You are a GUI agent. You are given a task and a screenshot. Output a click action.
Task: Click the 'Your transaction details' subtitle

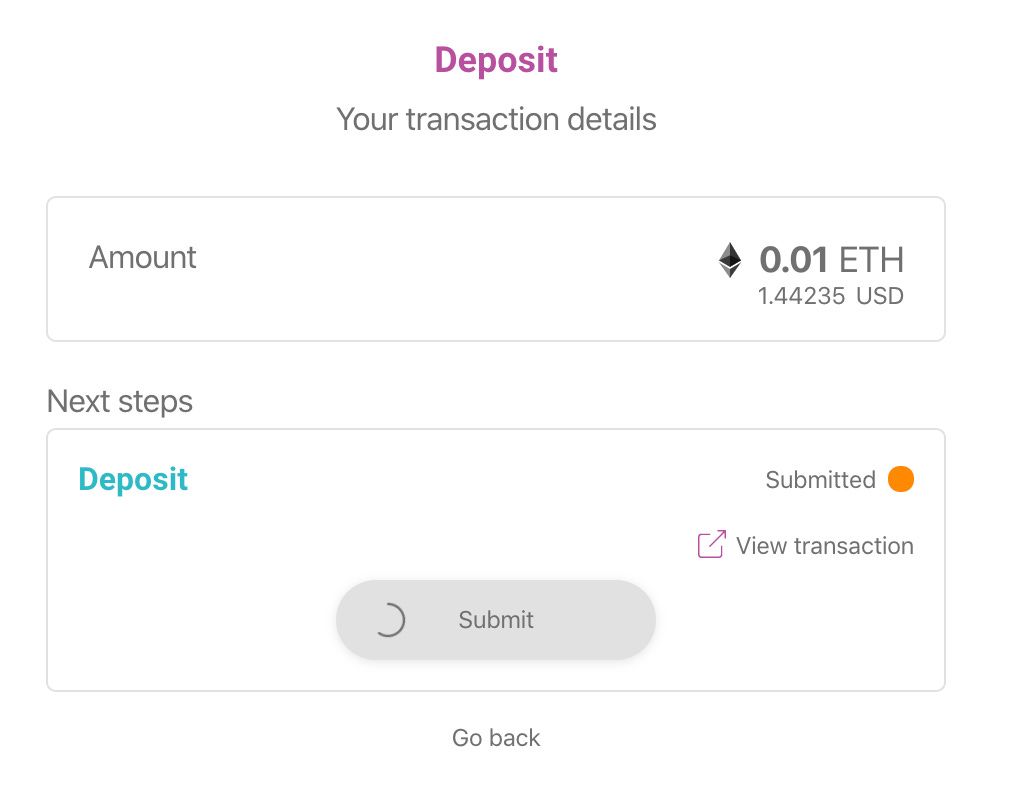coord(496,120)
